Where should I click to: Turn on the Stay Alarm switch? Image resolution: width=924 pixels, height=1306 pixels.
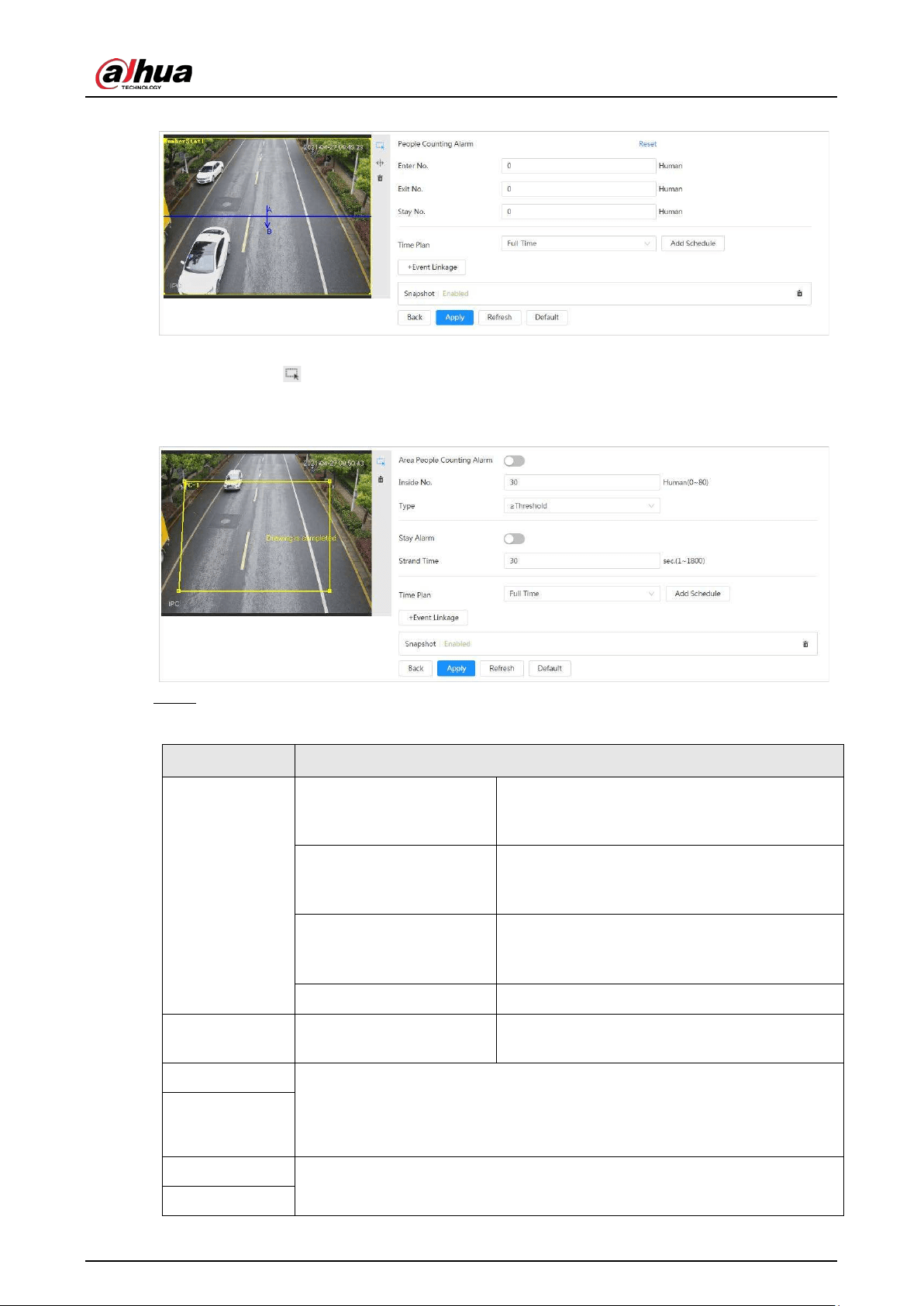pyautogui.click(x=514, y=539)
